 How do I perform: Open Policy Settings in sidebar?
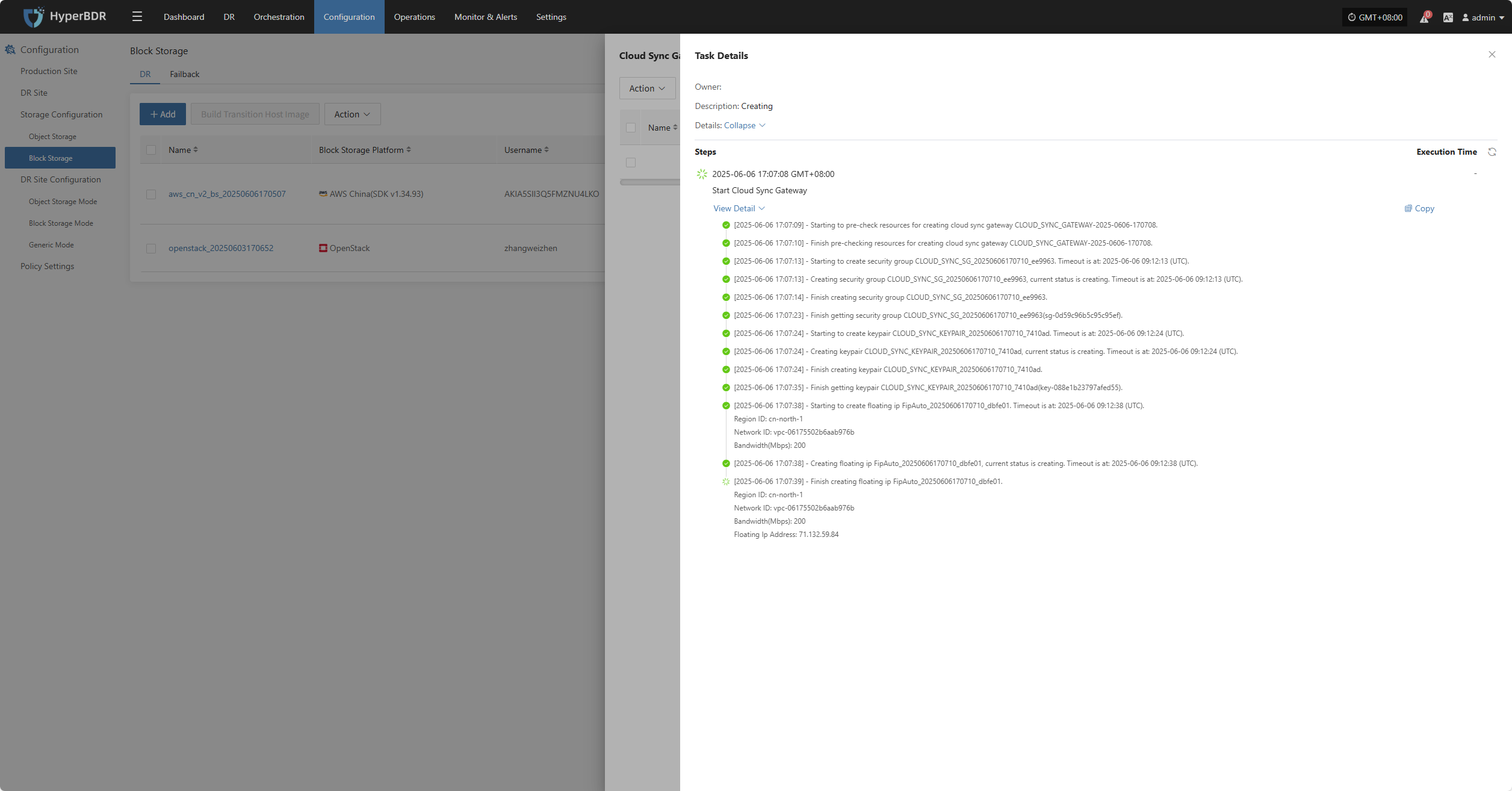tap(48, 266)
